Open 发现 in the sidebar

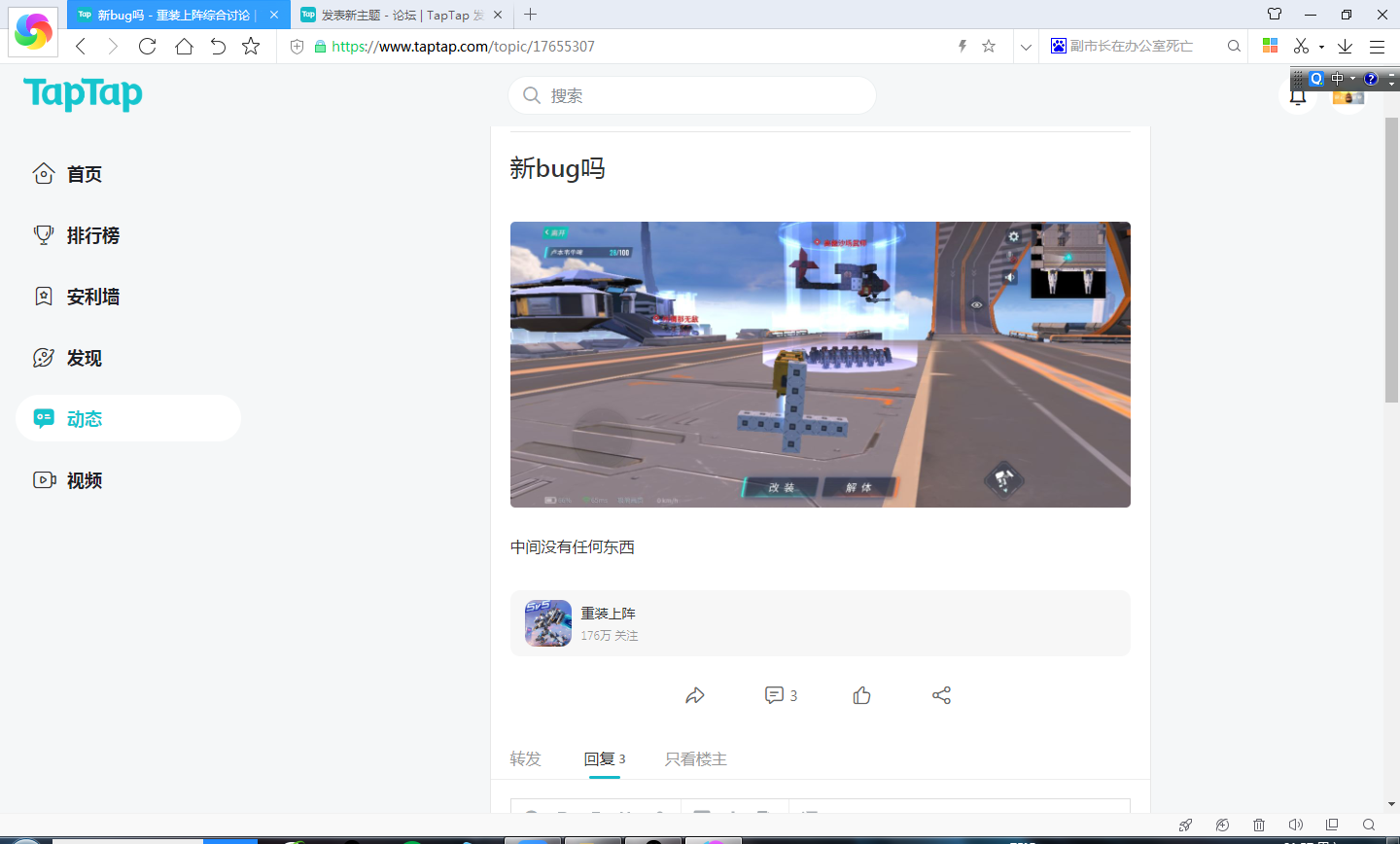pyautogui.click(x=128, y=358)
